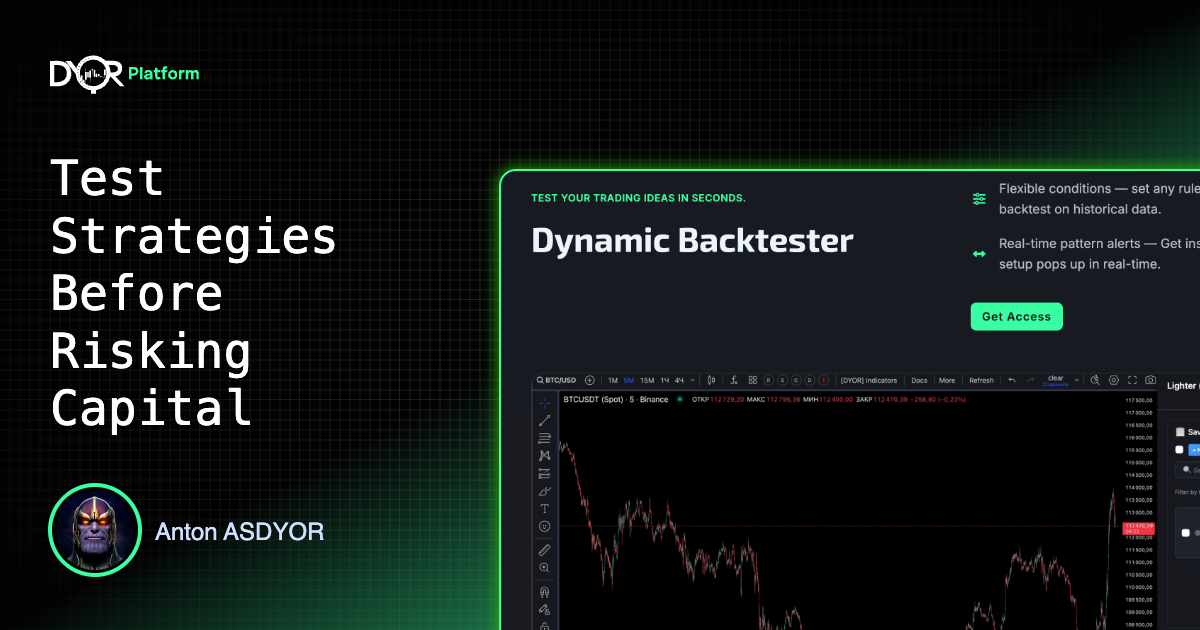Click the blue button in saved panel

click(x=1194, y=450)
